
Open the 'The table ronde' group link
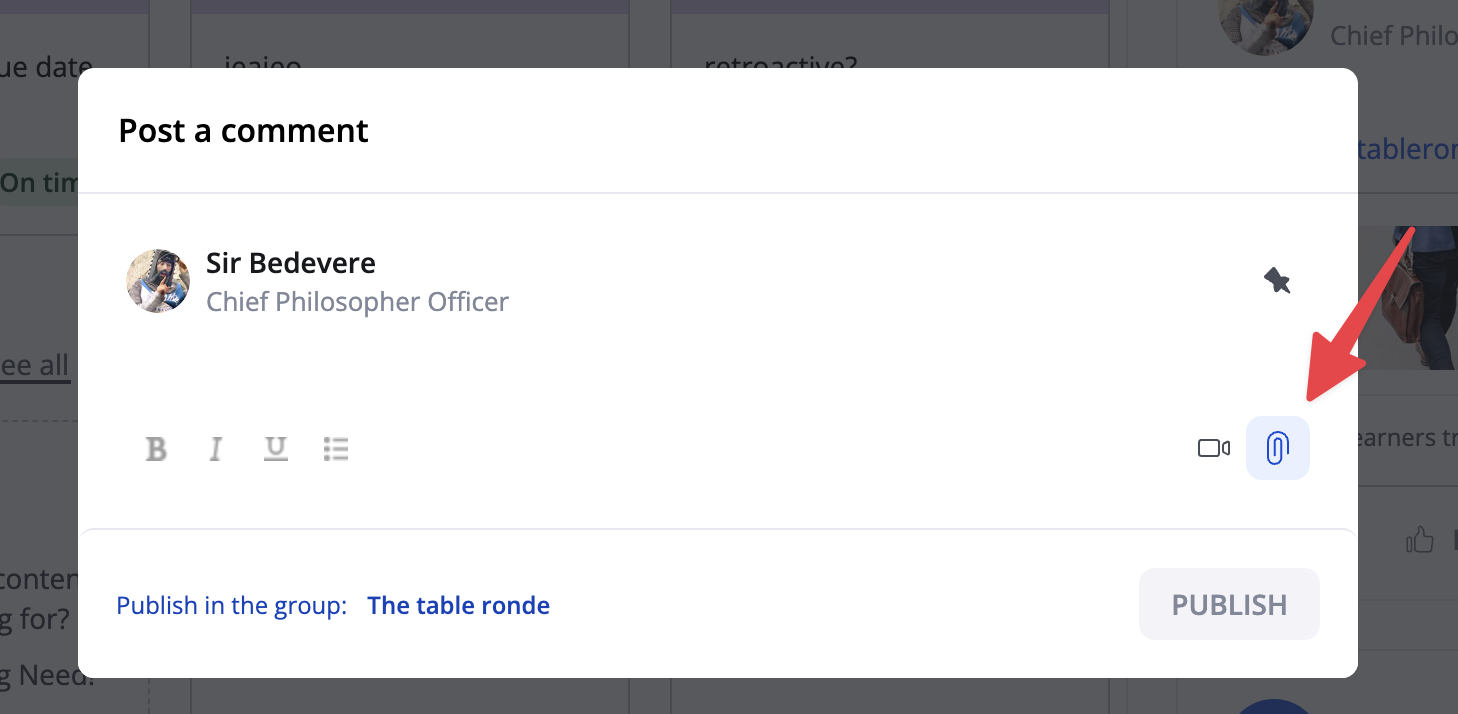click(x=459, y=605)
